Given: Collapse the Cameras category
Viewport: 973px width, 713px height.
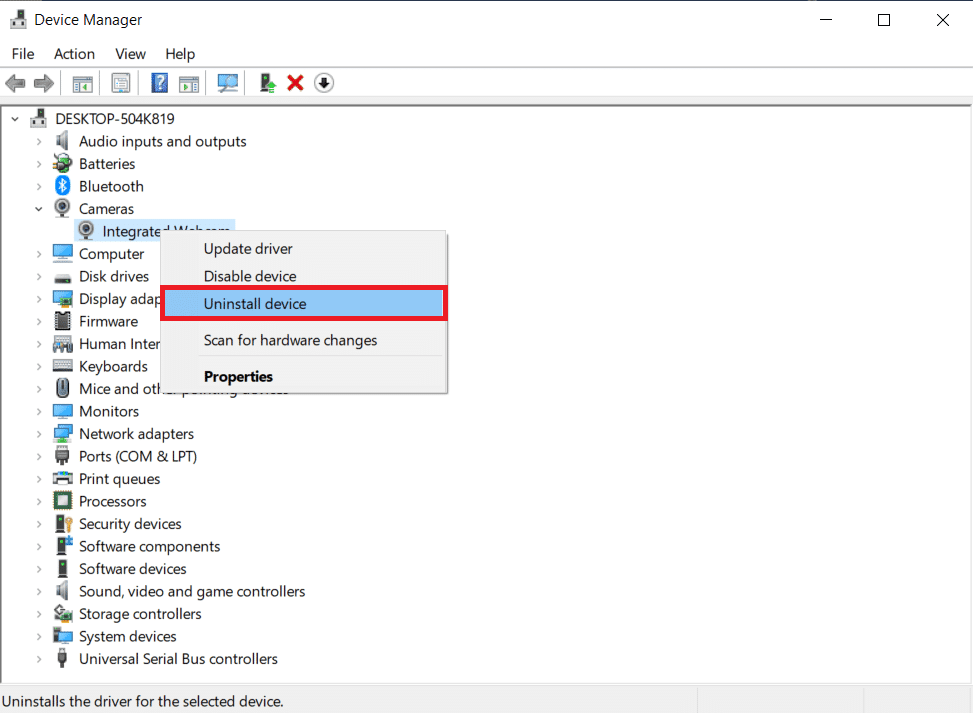Looking at the screenshot, I should (40, 208).
